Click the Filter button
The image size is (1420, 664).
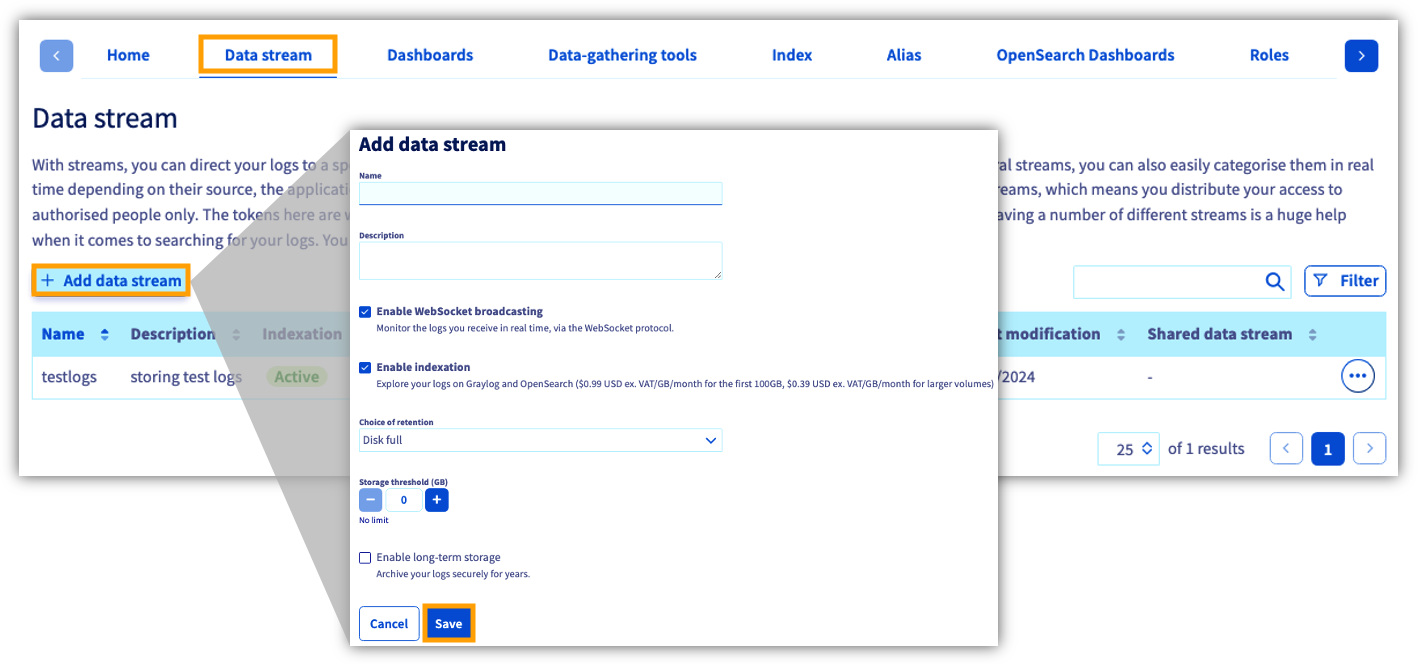pos(1345,281)
